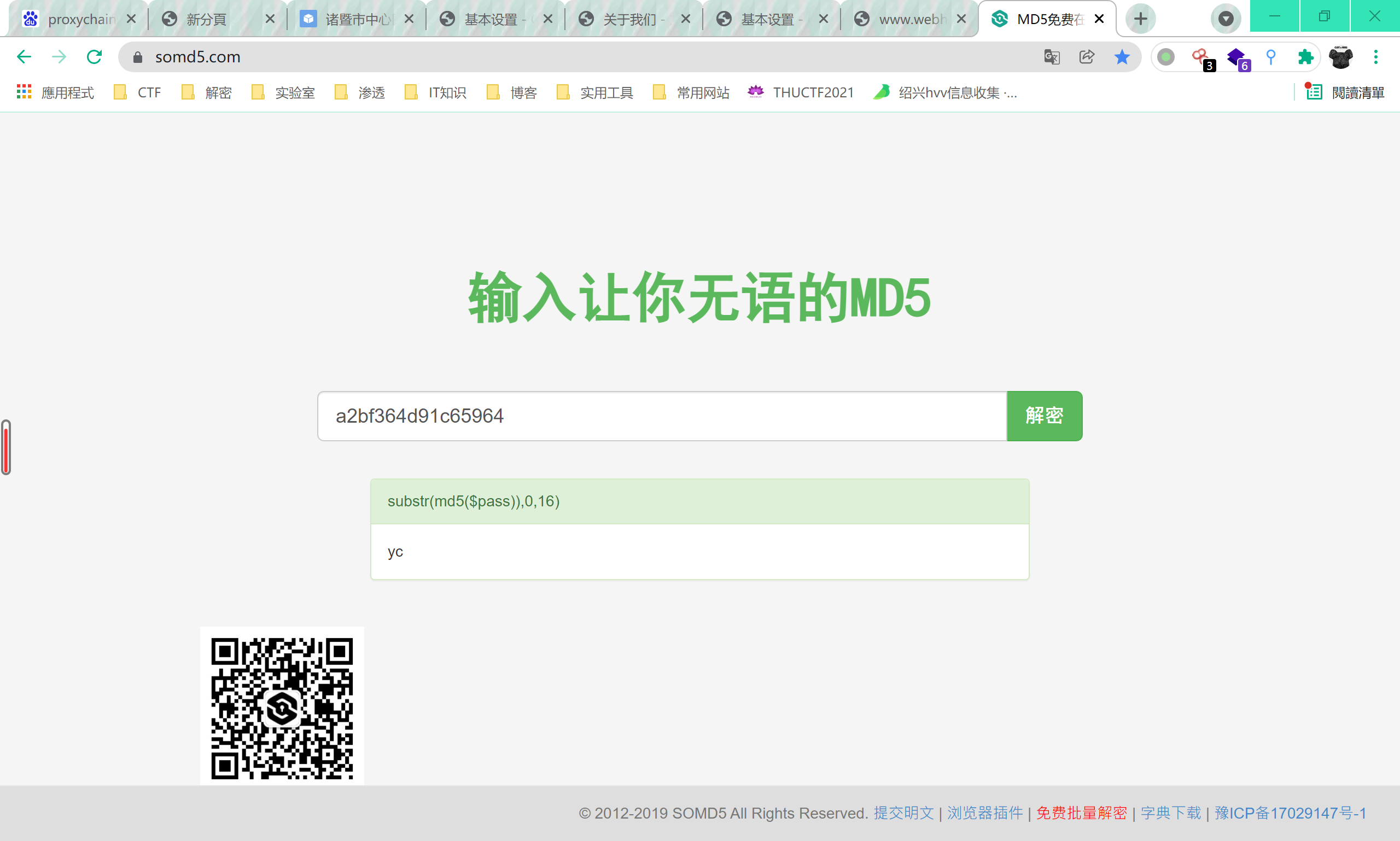Open the 字典下载 footer link
Image resolution: width=1400 pixels, height=841 pixels.
(1170, 813)
